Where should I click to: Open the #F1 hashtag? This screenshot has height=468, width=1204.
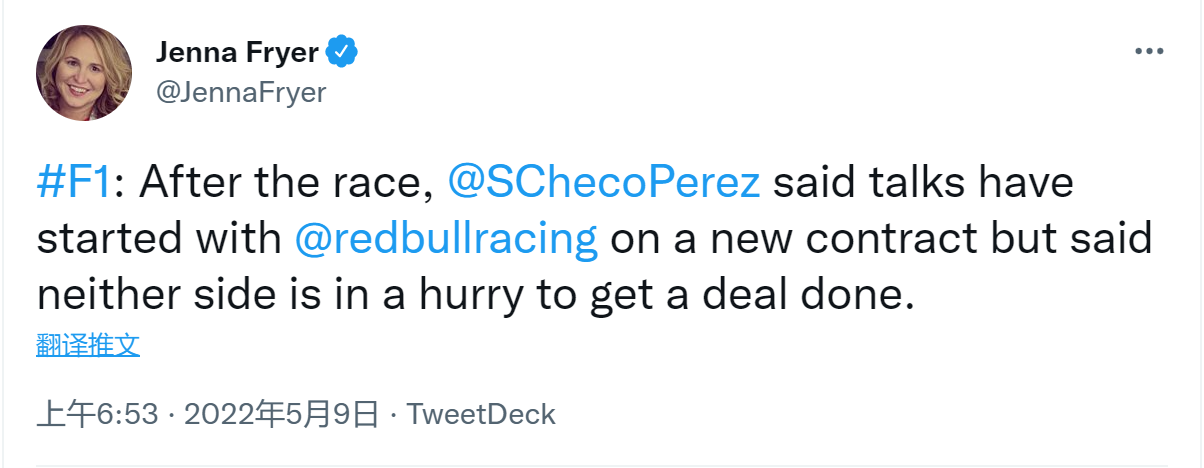(x=74, y=183)
